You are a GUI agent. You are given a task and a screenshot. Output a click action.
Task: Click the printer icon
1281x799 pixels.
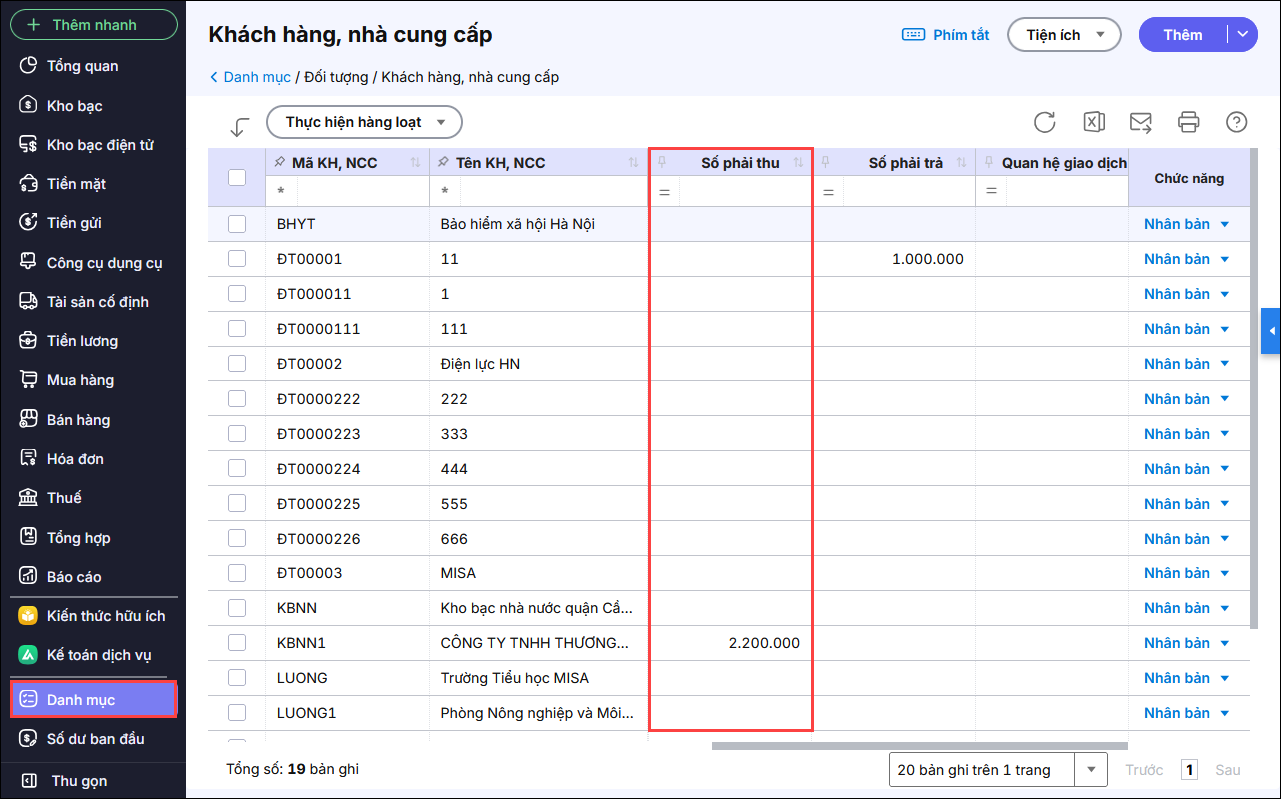[1188, 122]
